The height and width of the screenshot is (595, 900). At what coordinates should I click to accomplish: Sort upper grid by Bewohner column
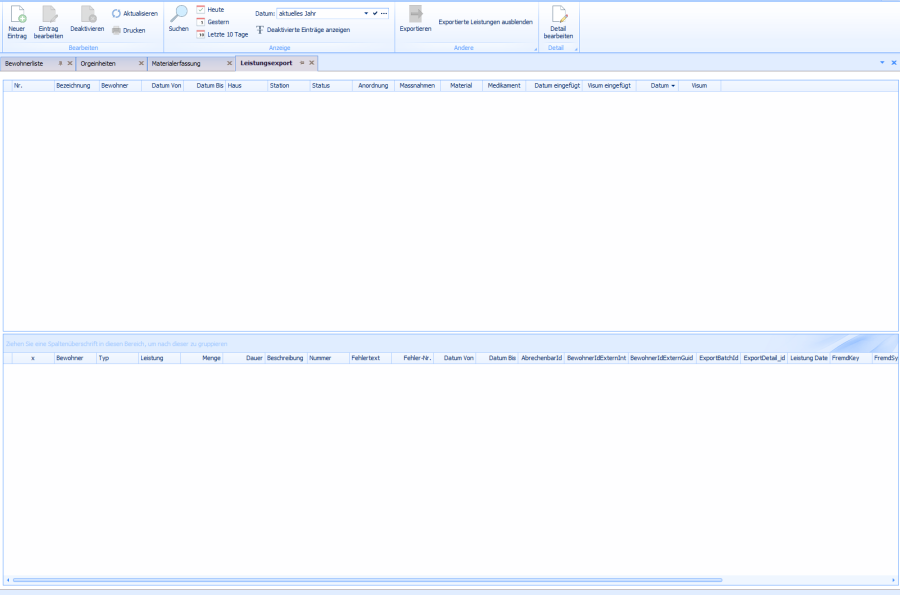point(121,85)
